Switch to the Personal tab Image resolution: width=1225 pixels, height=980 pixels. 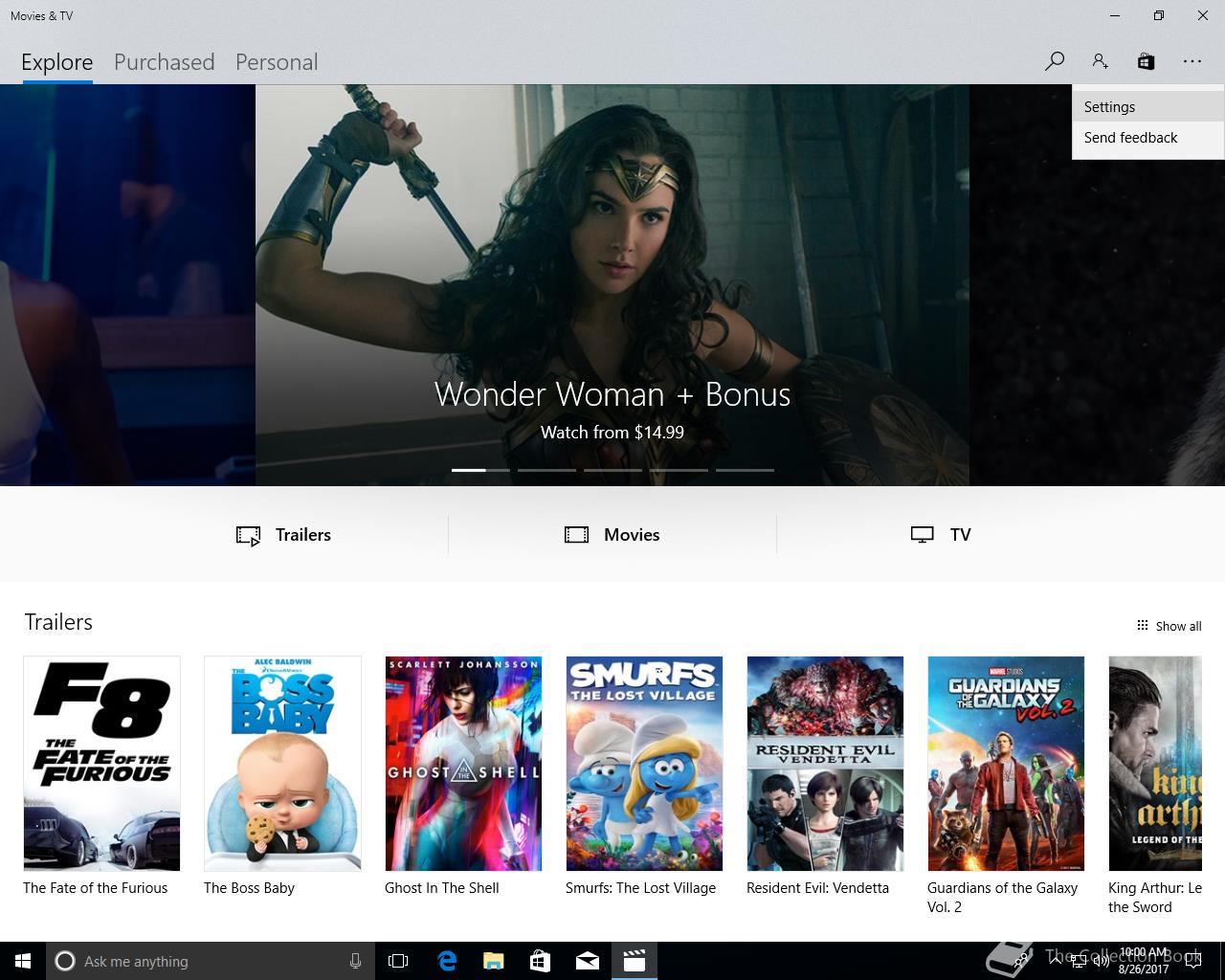[x=277, y=62]
